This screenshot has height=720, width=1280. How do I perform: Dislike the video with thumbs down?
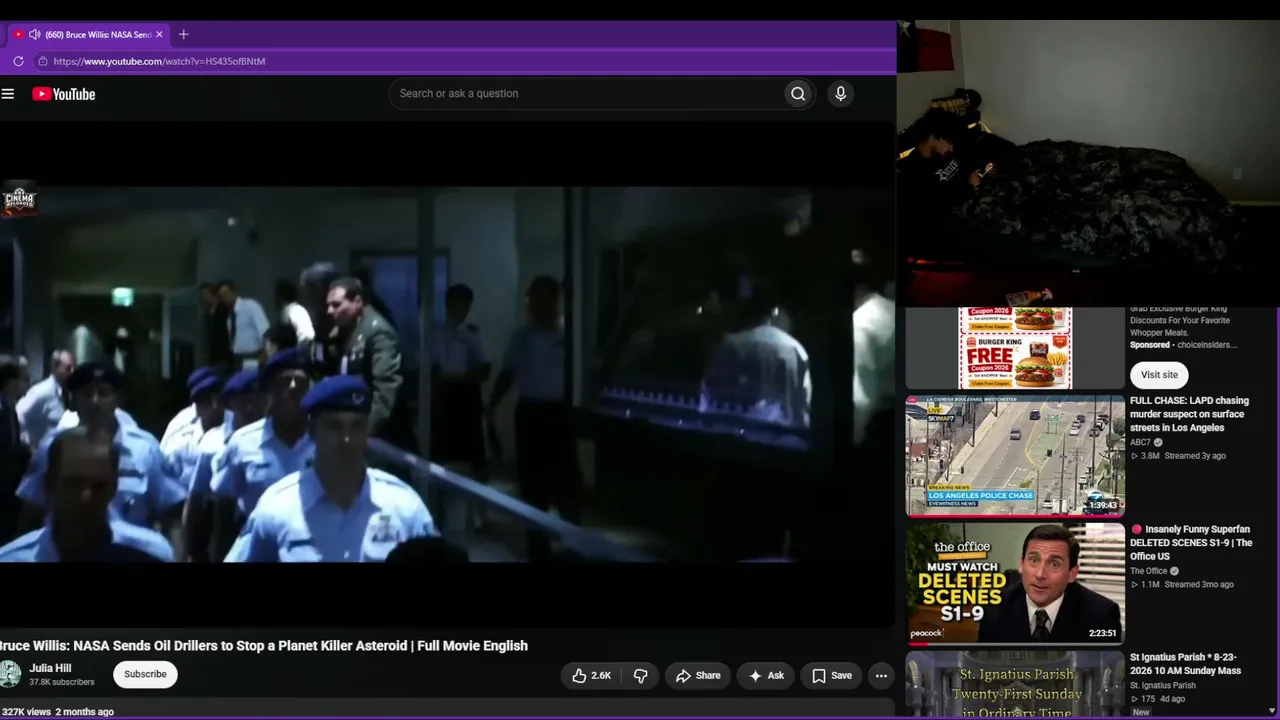(x=641, y=676)
